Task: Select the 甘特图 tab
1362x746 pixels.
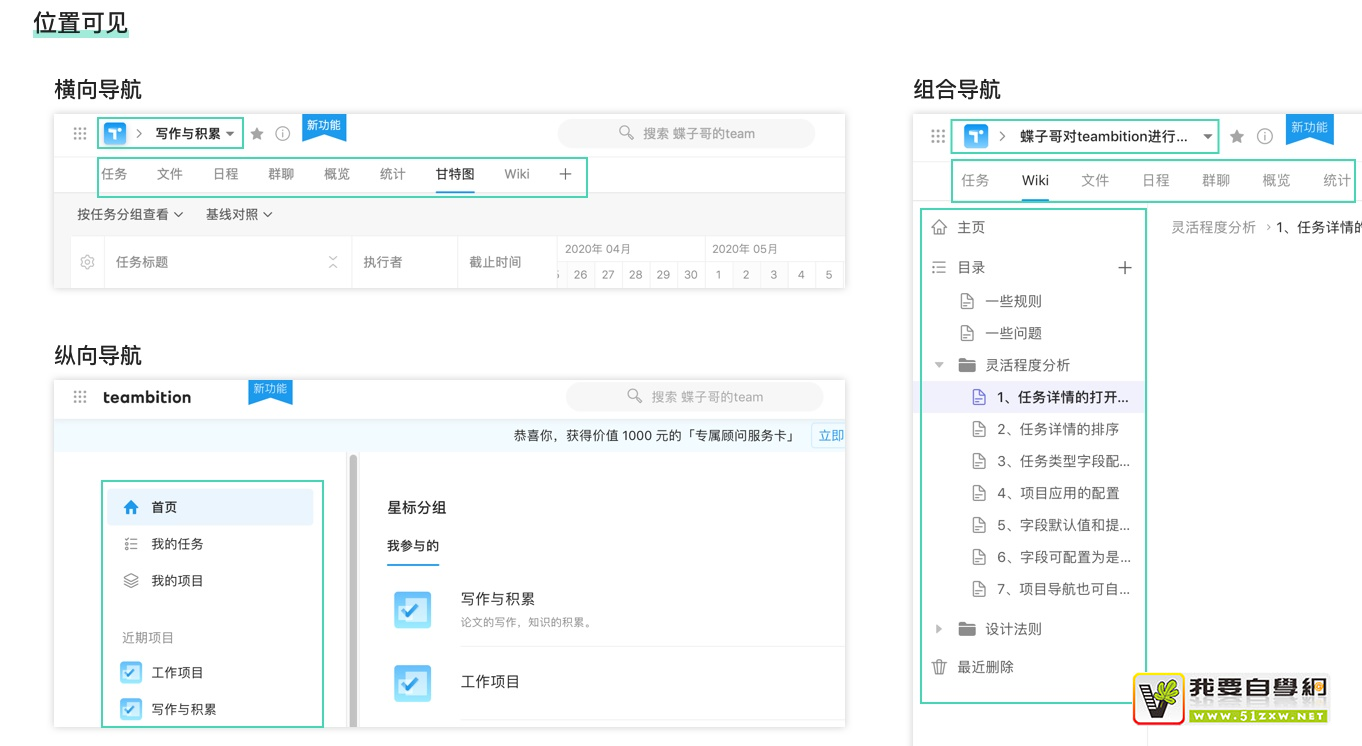Action: click(455, 174)
